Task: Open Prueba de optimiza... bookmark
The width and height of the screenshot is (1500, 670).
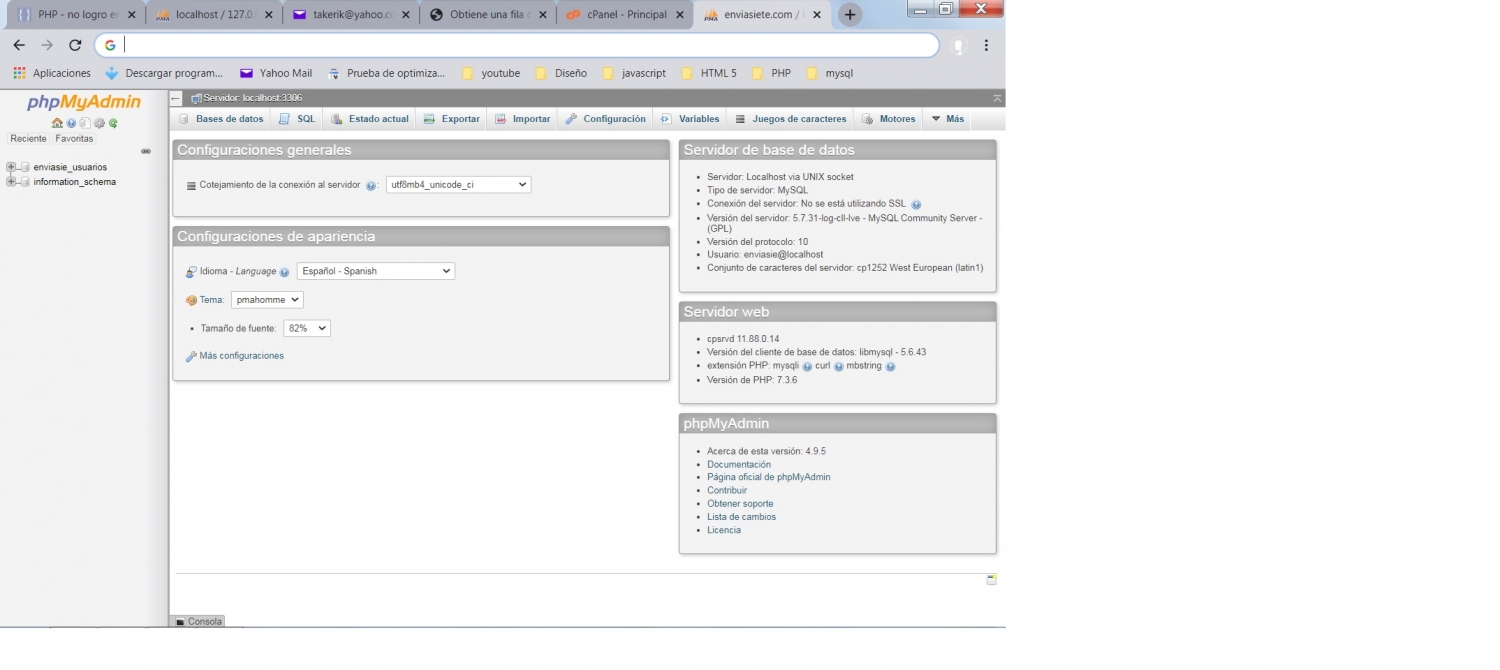Action: coord(386,73)
